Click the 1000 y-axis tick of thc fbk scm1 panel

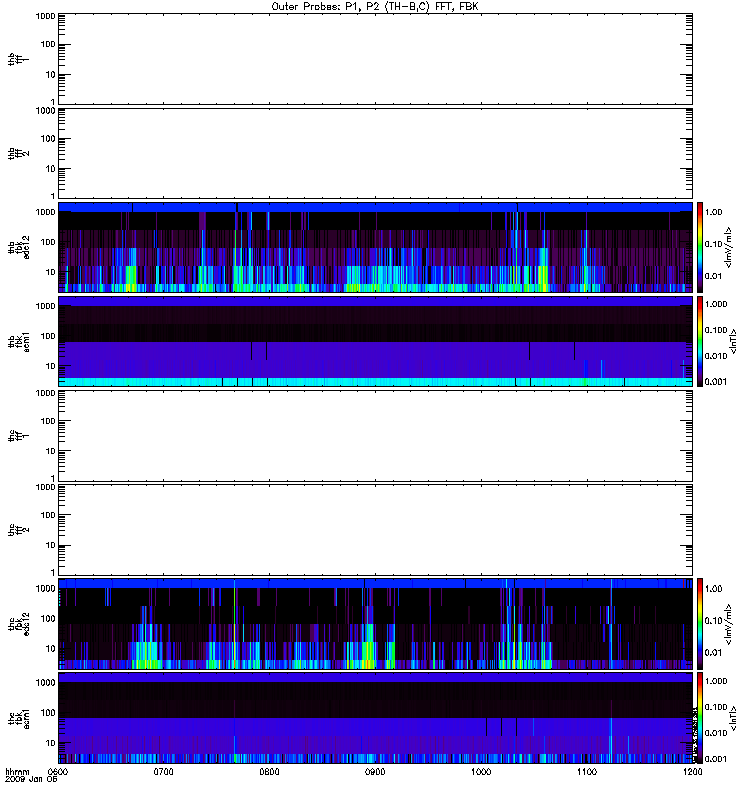45,683
